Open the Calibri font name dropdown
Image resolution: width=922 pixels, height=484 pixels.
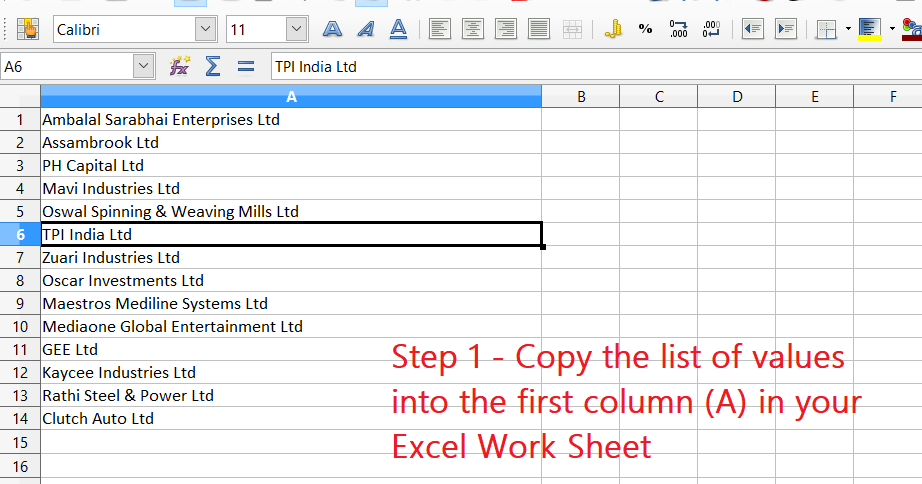click(x=206, y=29)
